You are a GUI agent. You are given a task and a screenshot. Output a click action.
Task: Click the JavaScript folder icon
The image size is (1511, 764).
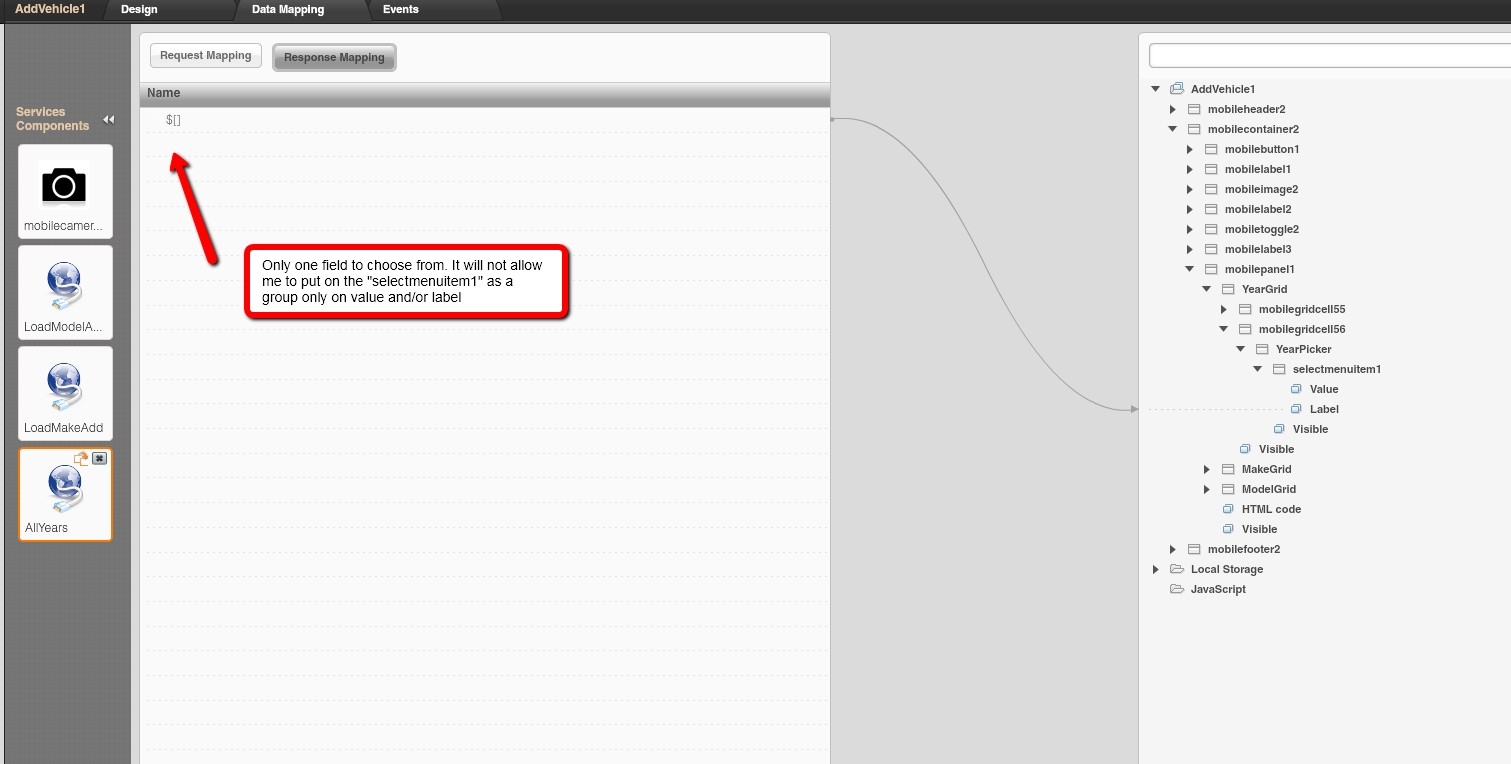1177,589
